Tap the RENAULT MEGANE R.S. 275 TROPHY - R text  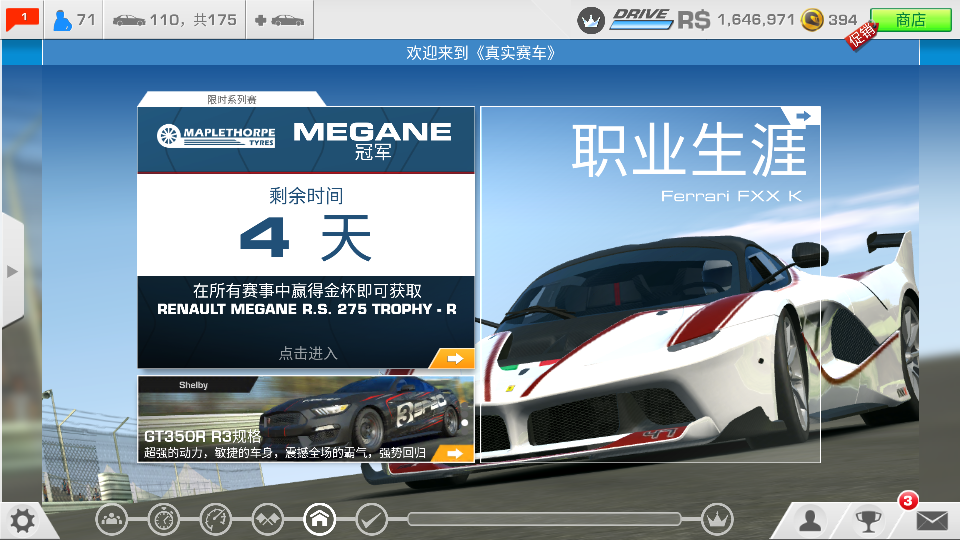[307, 309]
